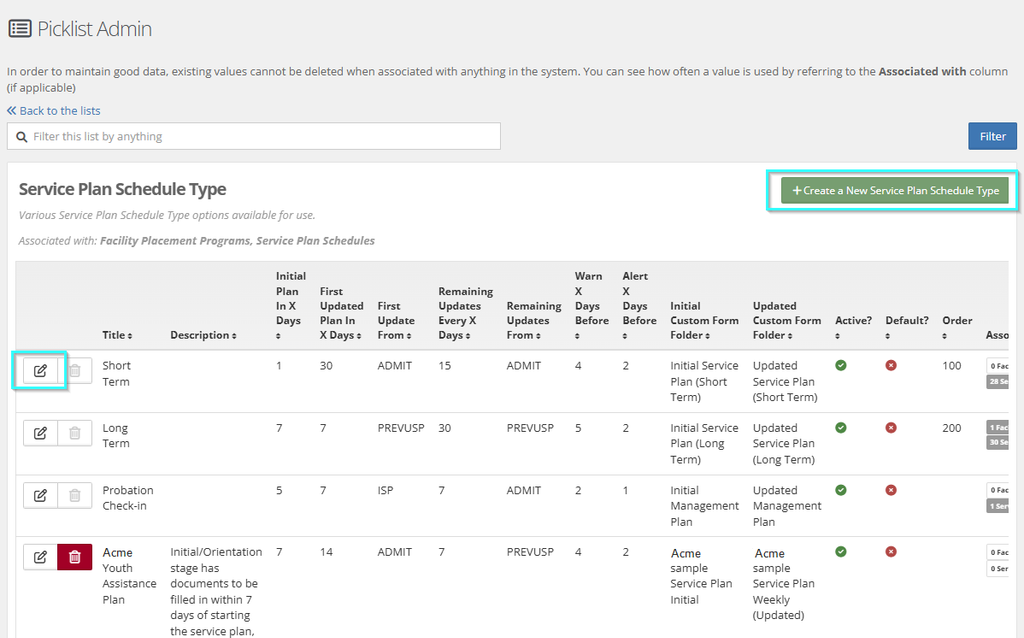Click the red Default X for Short Term

pyautogui.click(x=891, y=366)
